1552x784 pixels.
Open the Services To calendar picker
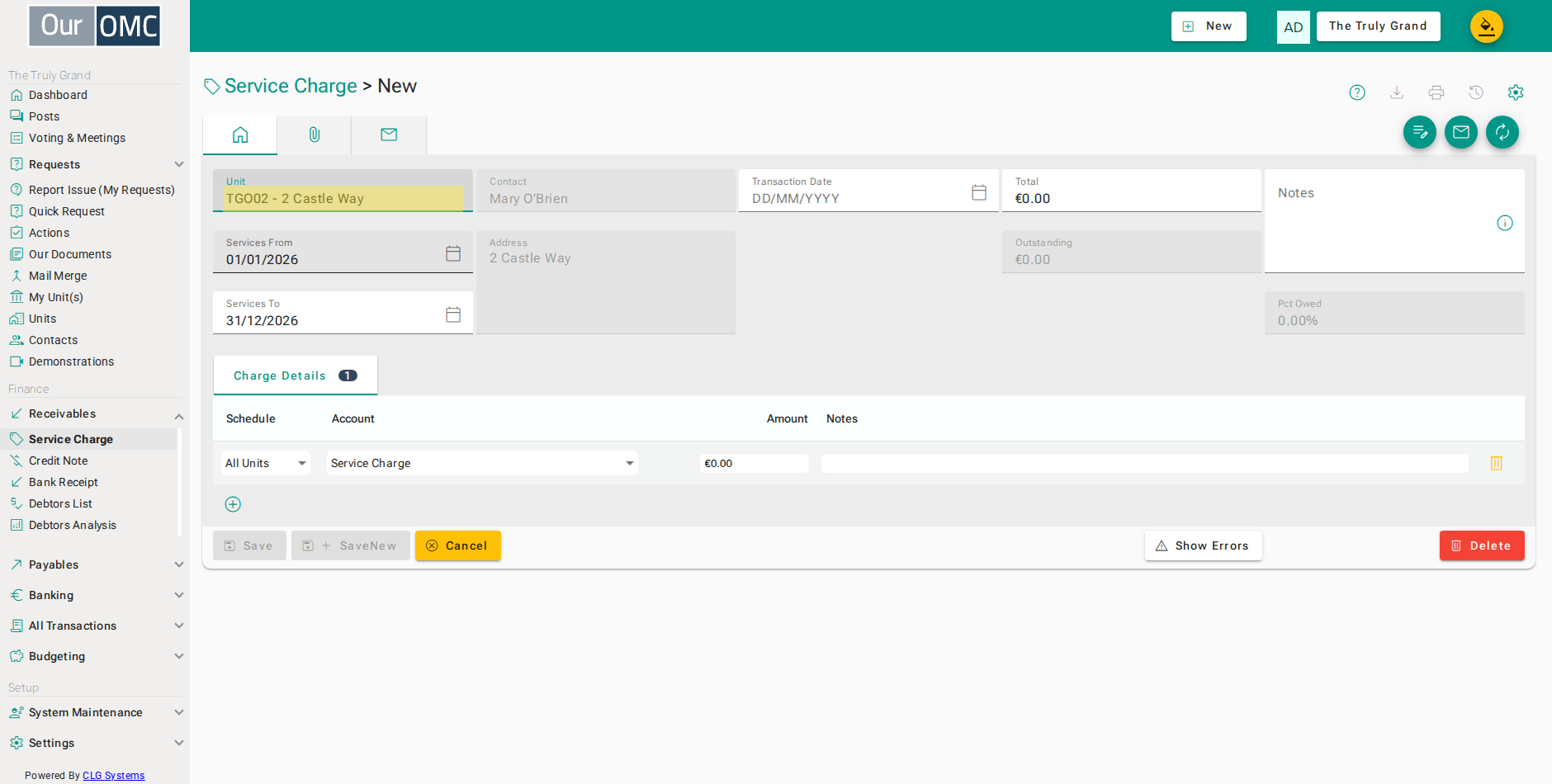pos(453,314)
